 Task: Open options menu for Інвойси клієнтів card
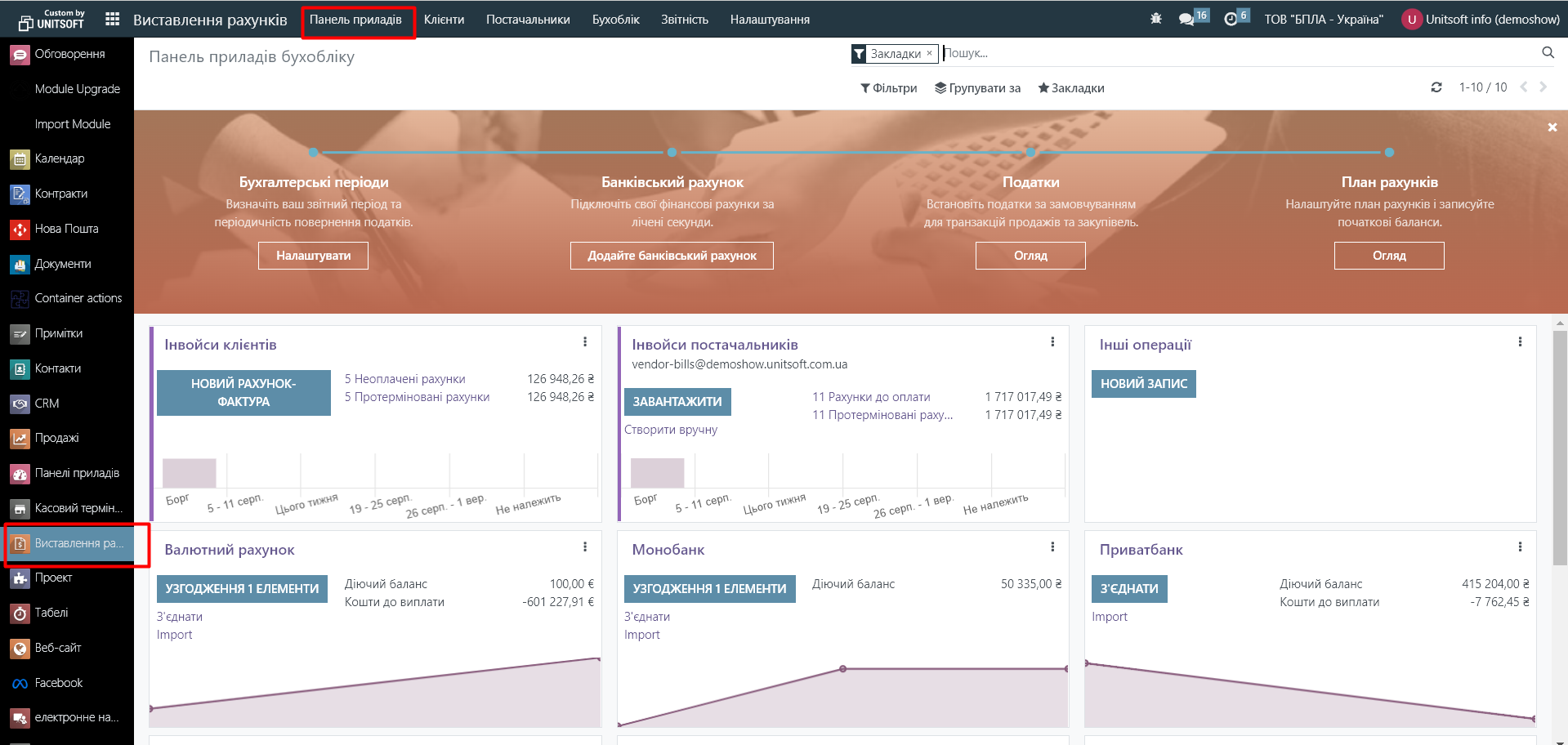(x=585, y=342)
